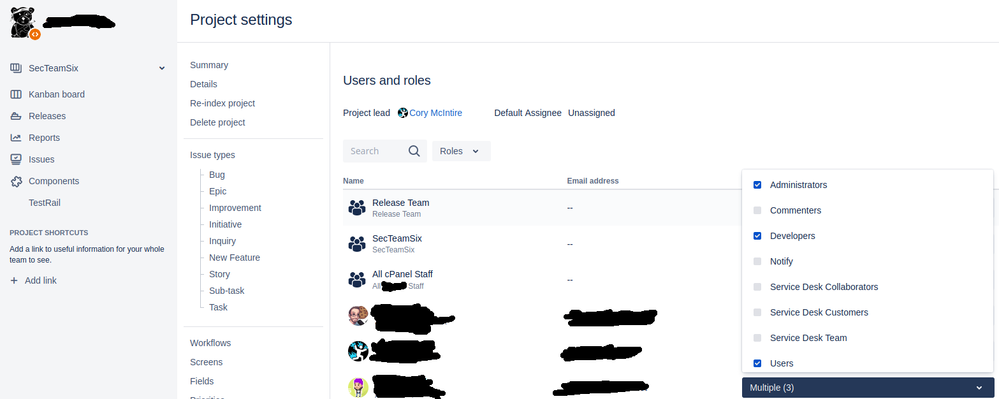Click the Releases ship icon
Image resolution: width=999 pixels, height=399 pixels.
[x=16, y=116]
